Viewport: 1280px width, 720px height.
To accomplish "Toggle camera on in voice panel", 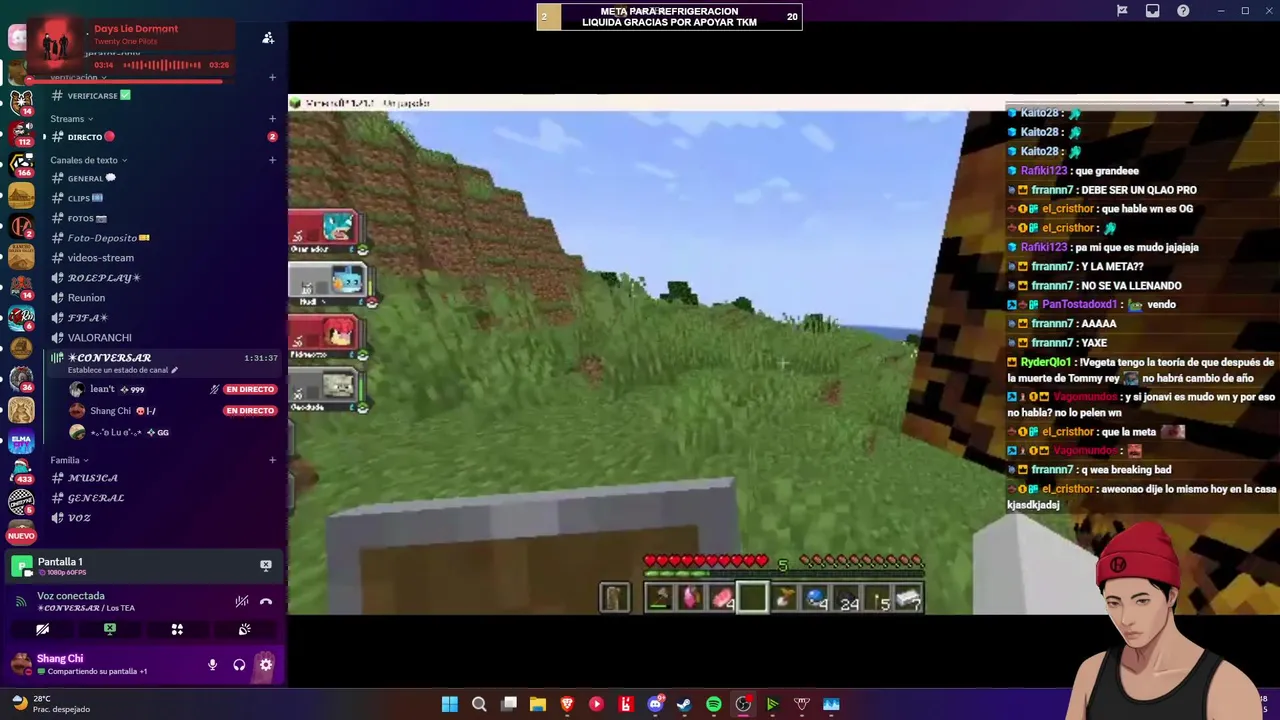I will pos(42,629).
